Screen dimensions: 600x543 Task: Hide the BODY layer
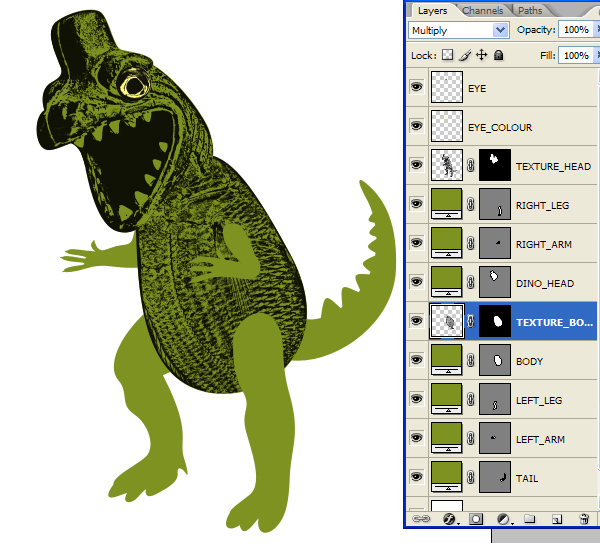pos(417,360)
